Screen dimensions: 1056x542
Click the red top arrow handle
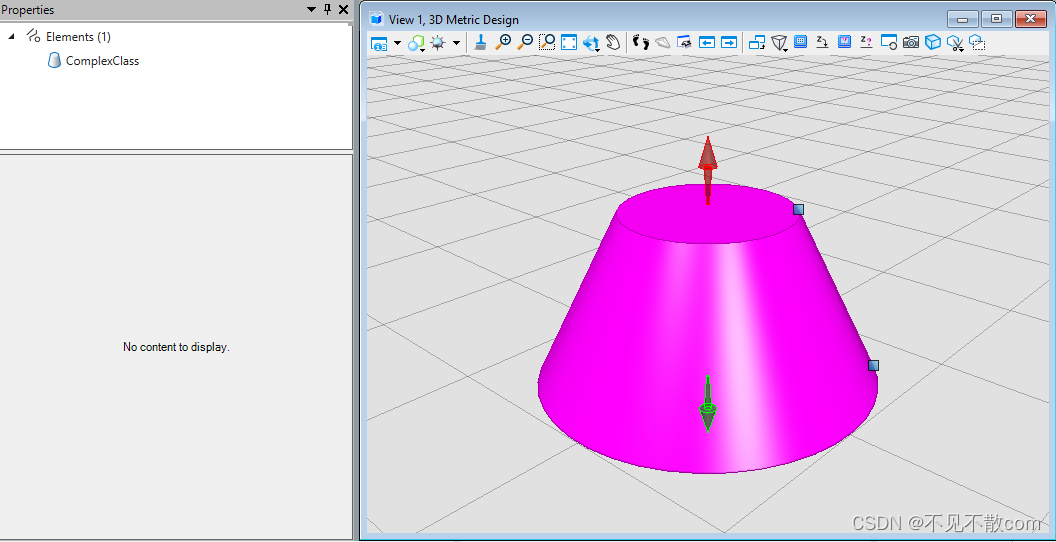pyautogui.click(x=707, y=168)
